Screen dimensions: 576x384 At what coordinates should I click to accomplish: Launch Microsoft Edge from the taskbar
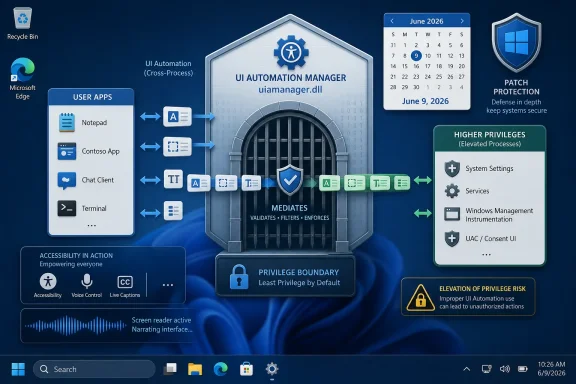pyautogui.click(x=221, y=369)
